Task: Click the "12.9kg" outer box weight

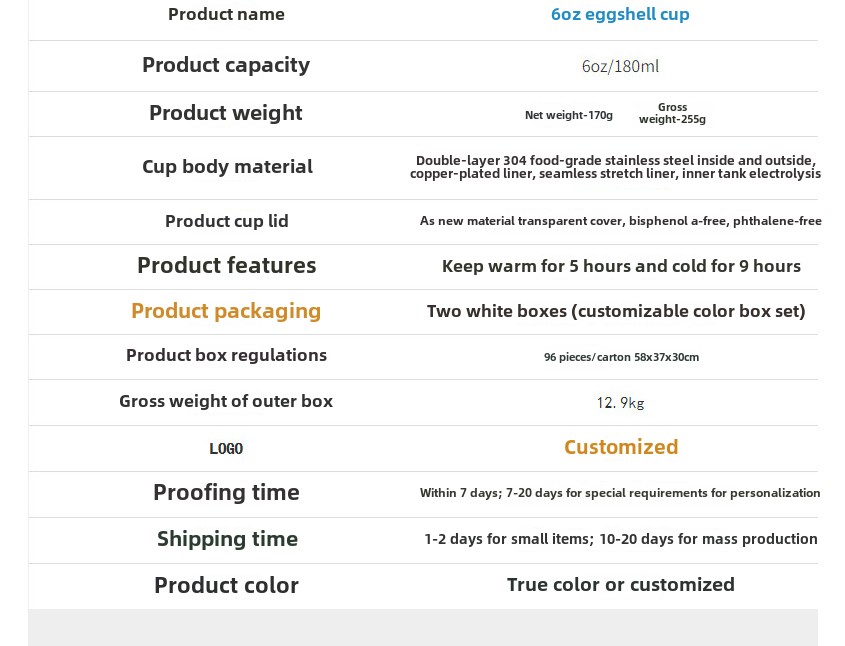Action: pos(620,403)
